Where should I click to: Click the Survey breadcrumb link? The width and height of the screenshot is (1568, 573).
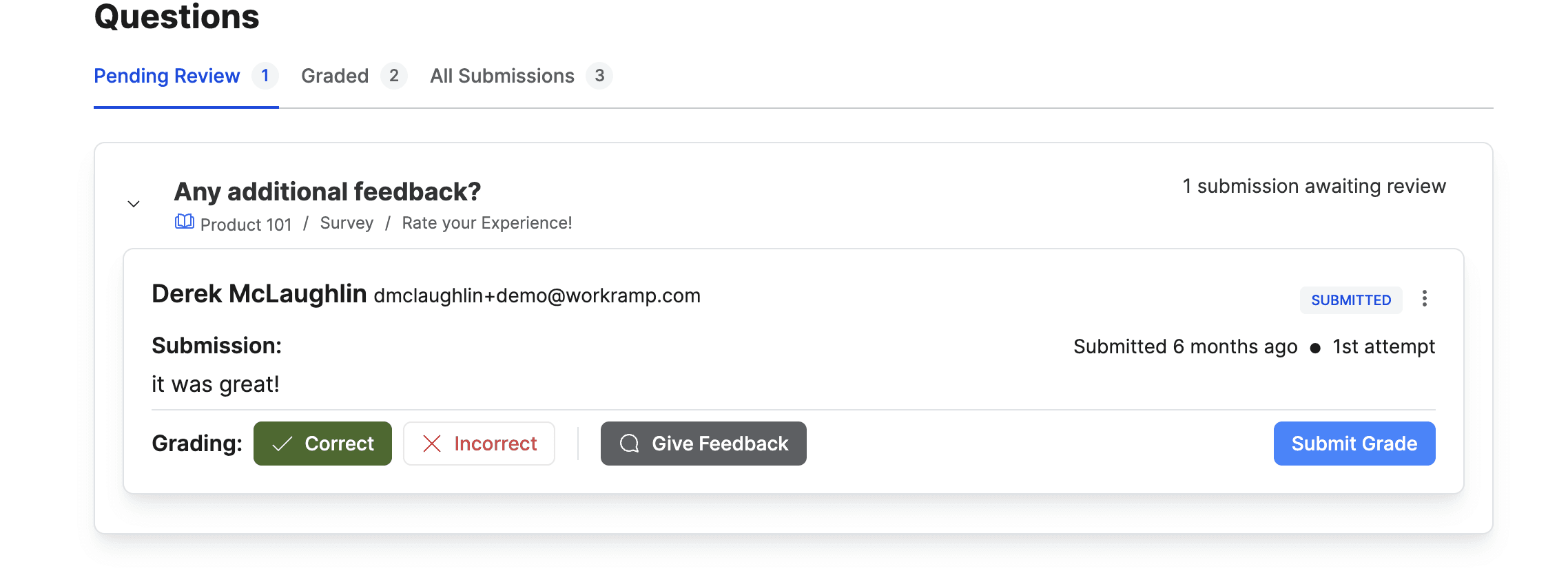pyautogui.click(x=347, y=223)
